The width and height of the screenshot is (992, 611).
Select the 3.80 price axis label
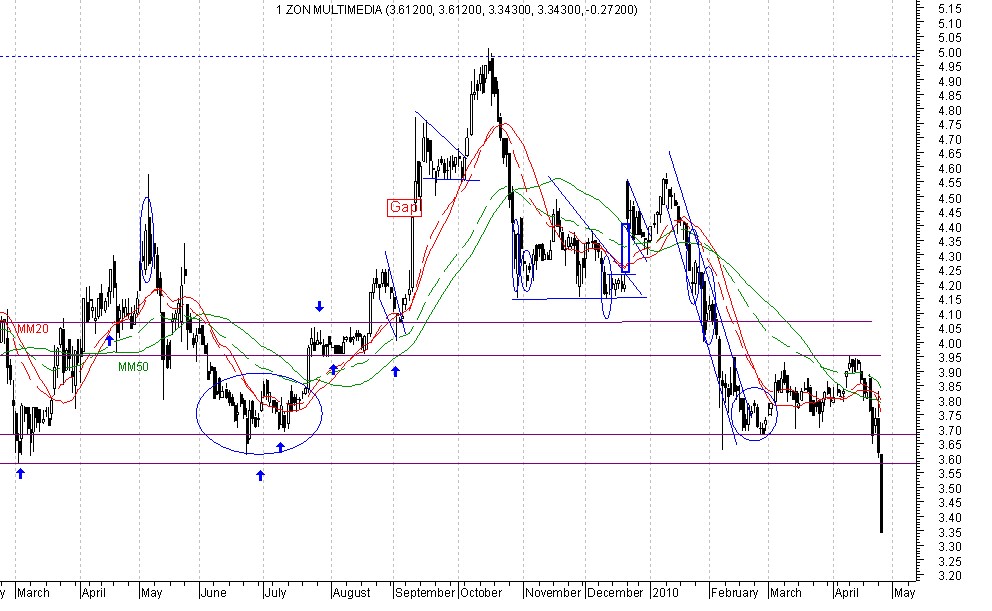tap(951, 402)
